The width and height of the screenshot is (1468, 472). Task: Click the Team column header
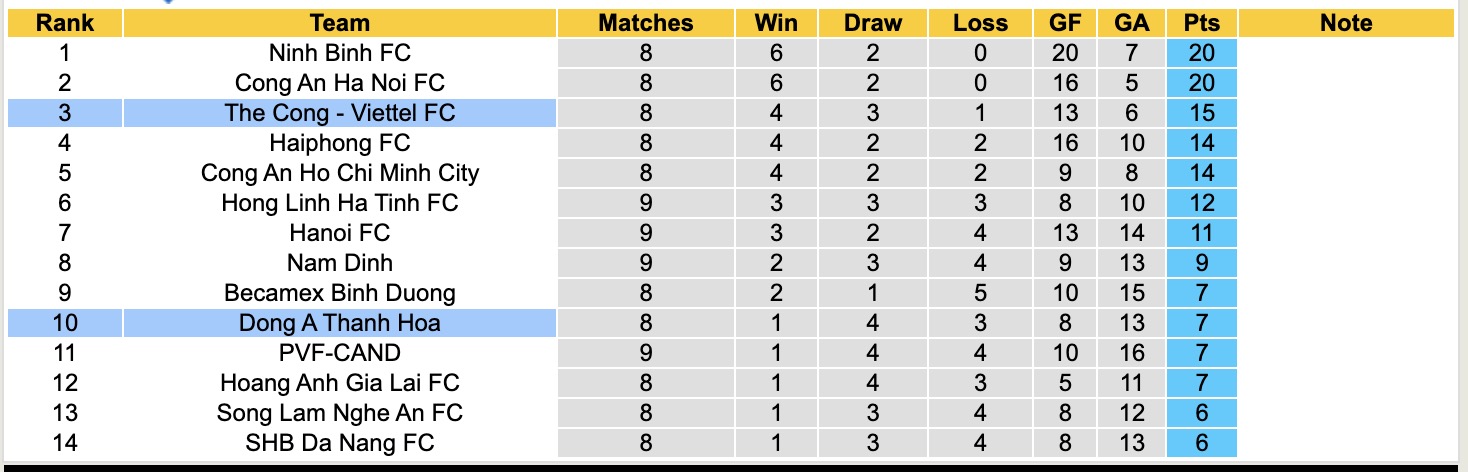click(x=340, y=23)
